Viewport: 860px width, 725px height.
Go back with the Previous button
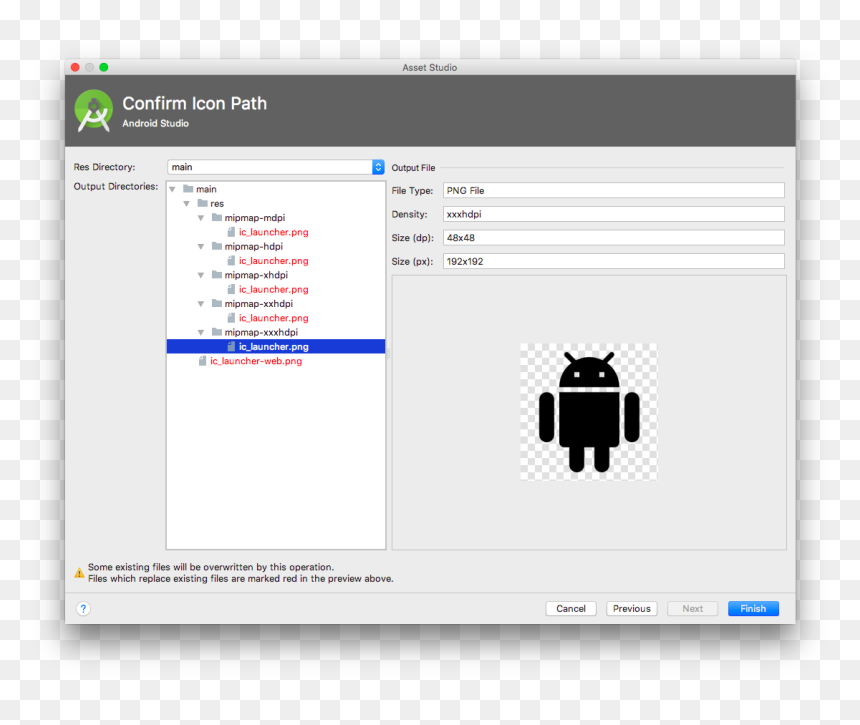632,608
